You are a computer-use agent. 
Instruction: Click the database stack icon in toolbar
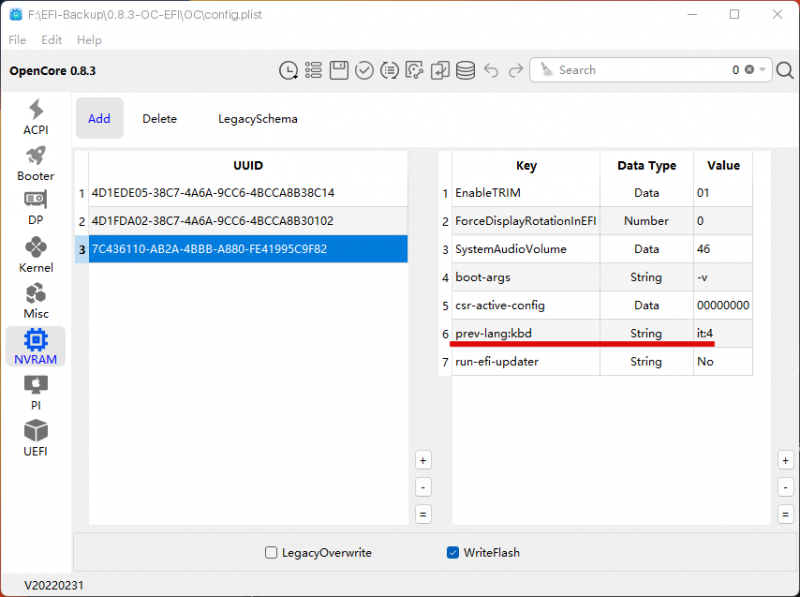(465, 70)
